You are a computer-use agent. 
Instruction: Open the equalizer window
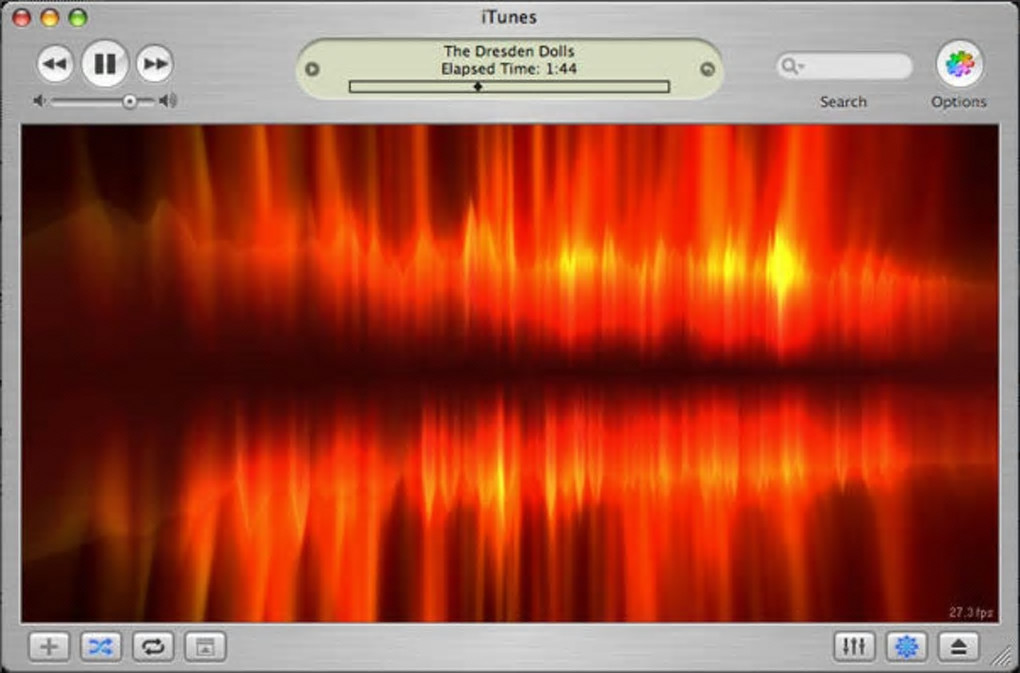click(x=854, y=646)
